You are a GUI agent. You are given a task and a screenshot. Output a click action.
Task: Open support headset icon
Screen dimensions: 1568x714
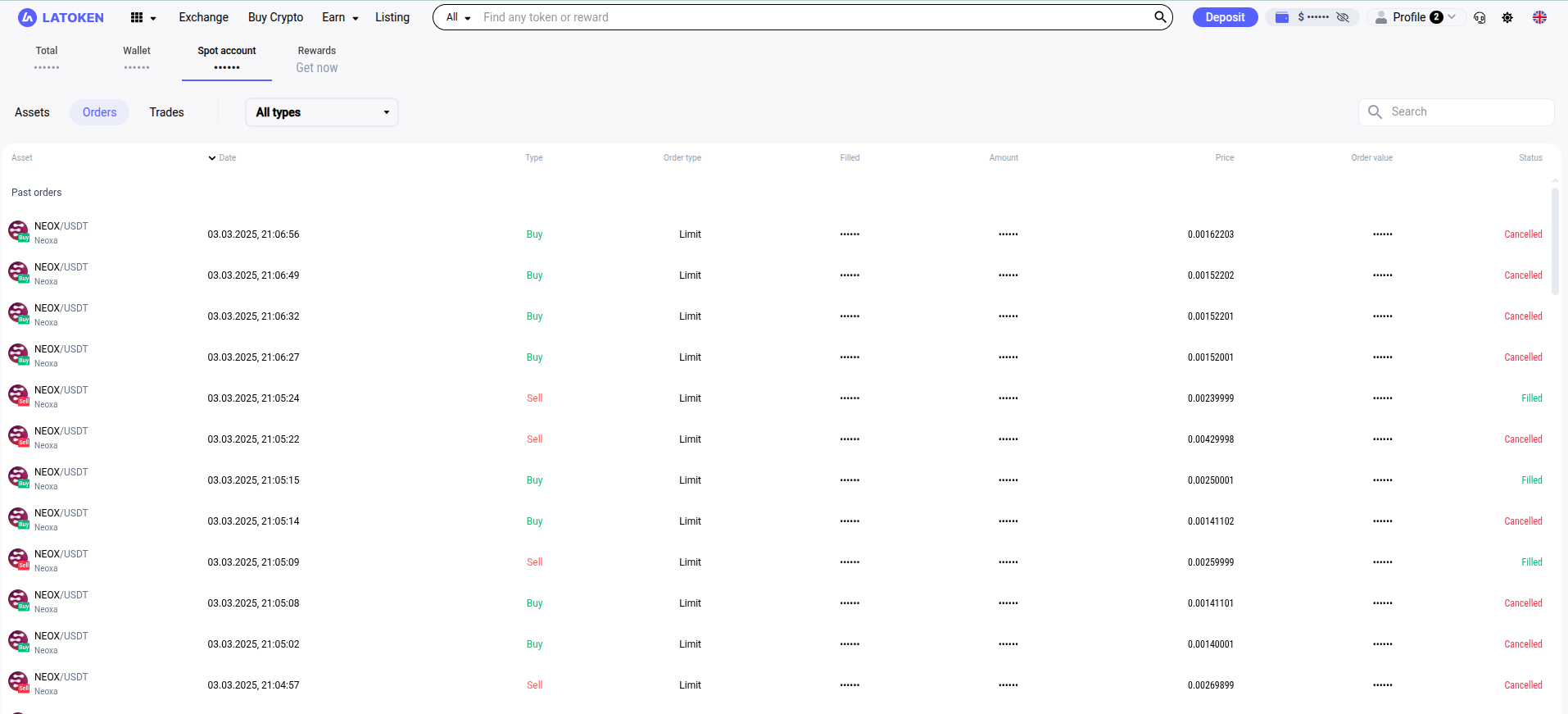[1480, 17]
